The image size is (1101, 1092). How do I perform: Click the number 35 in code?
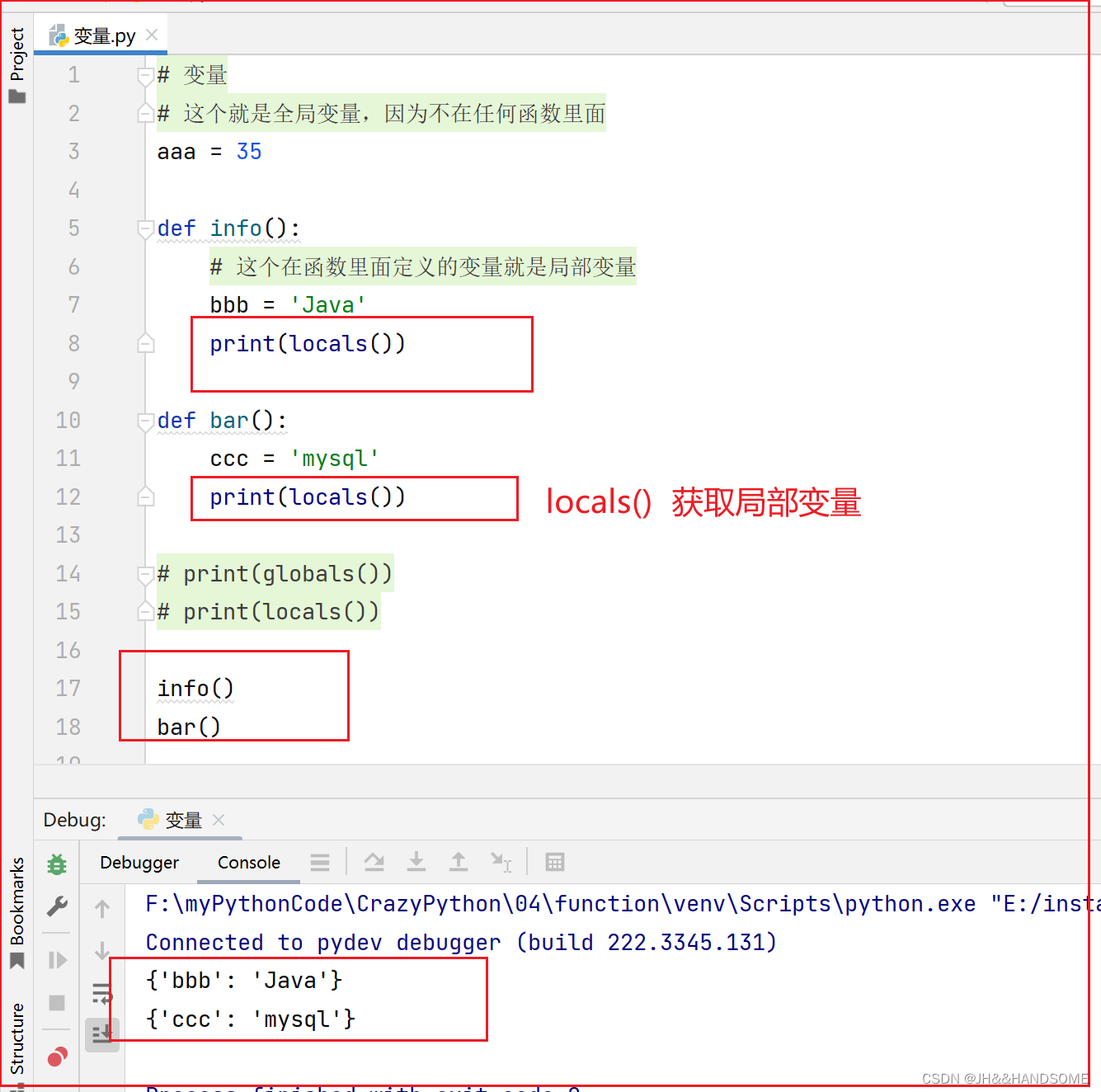[249, 152]
